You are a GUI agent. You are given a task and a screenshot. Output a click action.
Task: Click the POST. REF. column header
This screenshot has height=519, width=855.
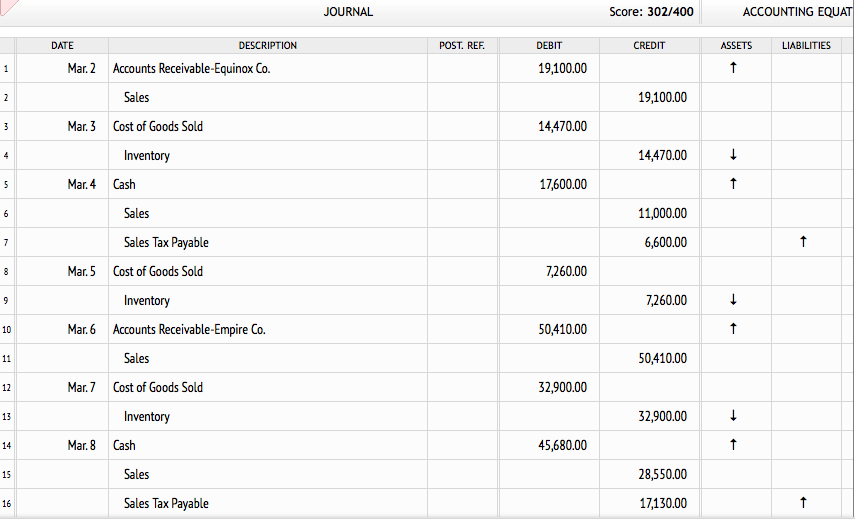click(462, 46)
